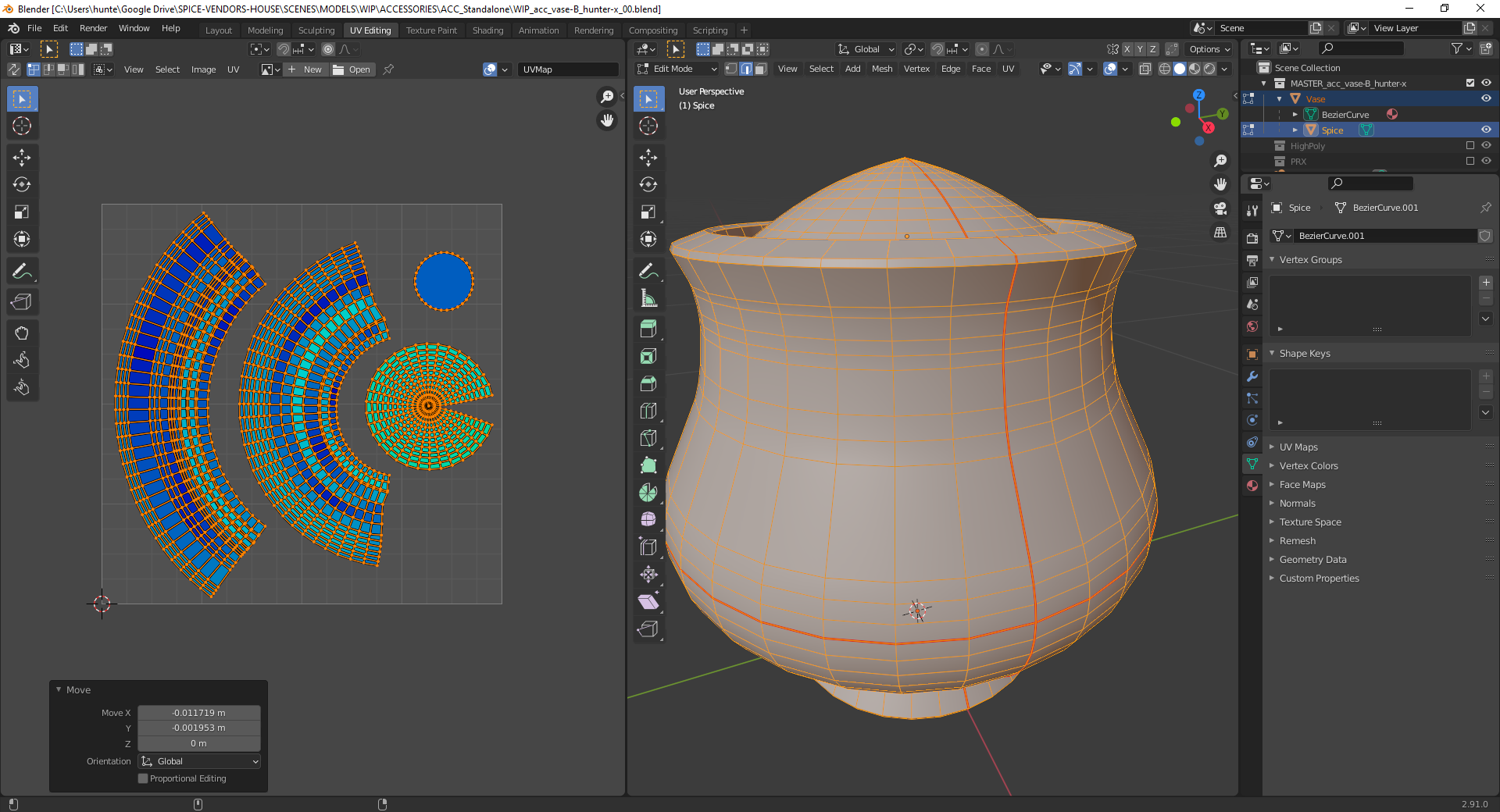The image size is (1500, 812).
Task: Open the Mesh menu in 3D viewport
Action: pos(881,69)
